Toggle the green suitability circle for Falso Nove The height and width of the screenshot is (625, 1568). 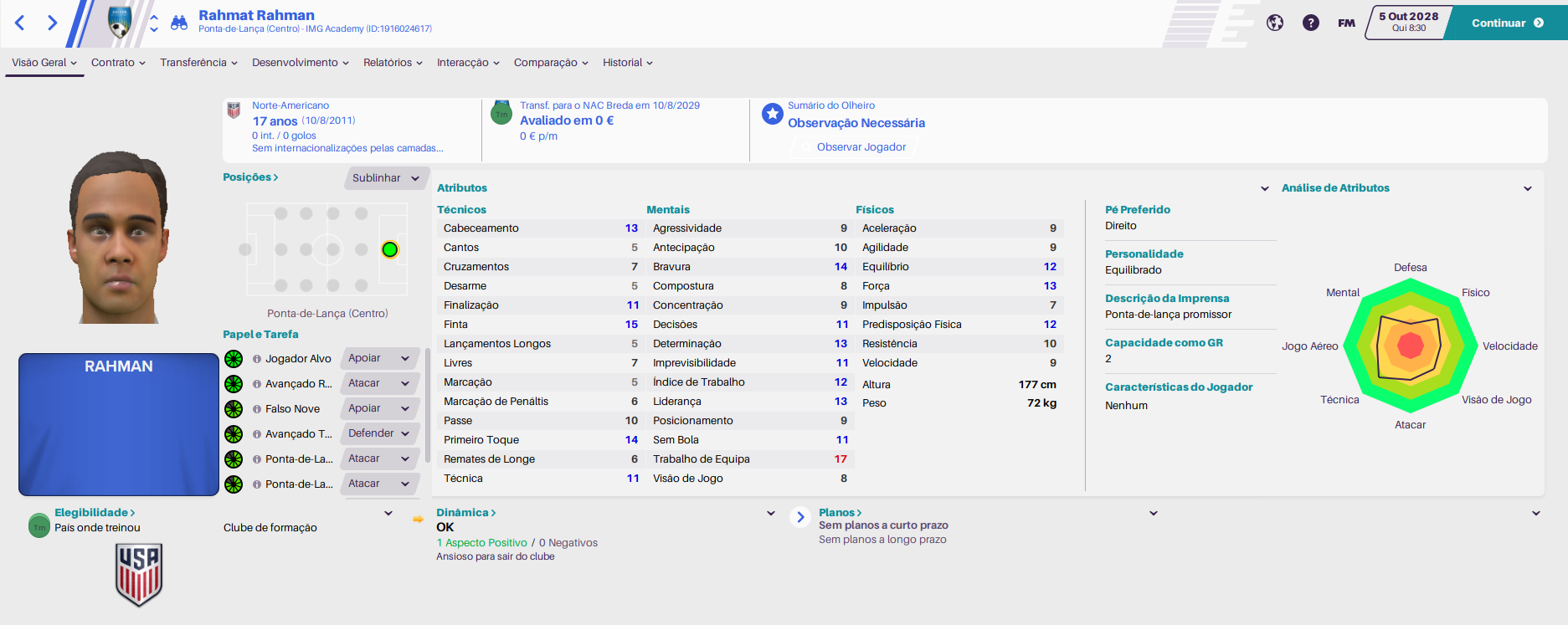coord(234,409)
